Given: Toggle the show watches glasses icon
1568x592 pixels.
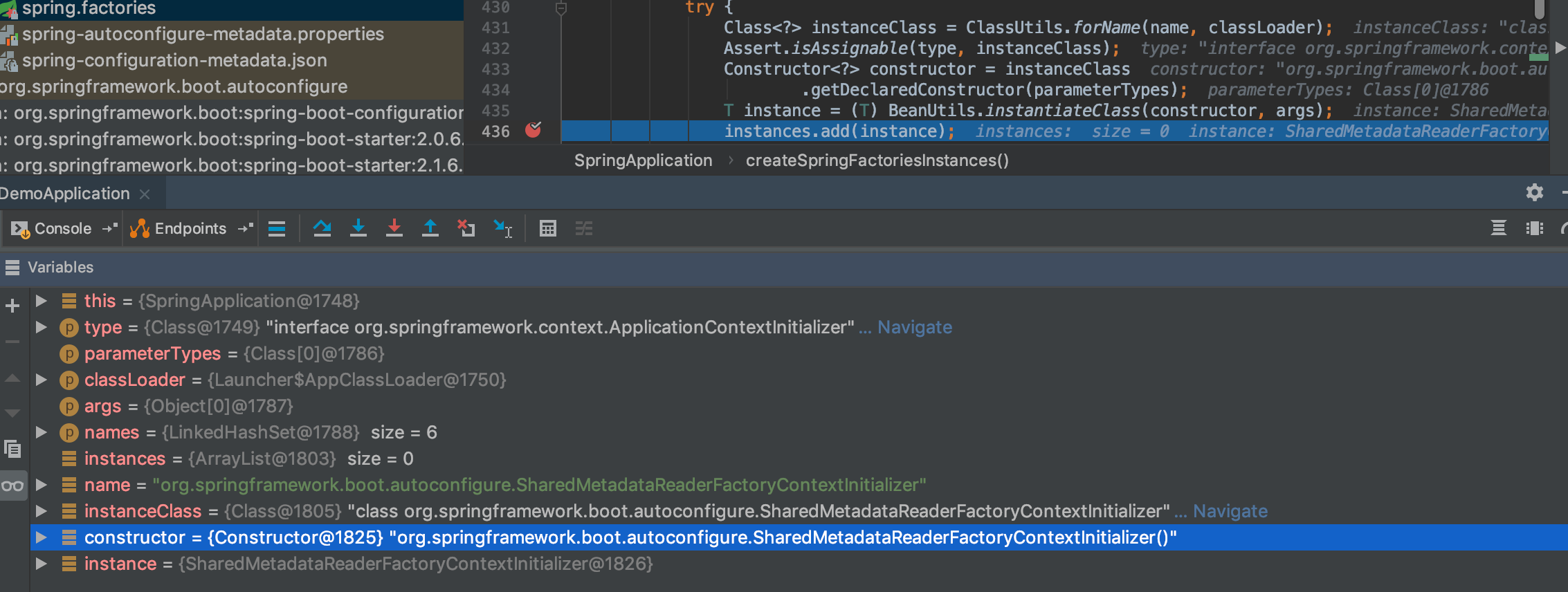Looking at the screenshot, I should (x=12, y=485).
